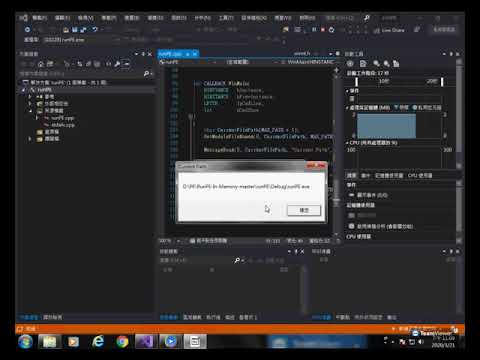This screenshot has height=360, width=480.
Task: Collapse the CPU usage graph section
Action: pyautogui.click(x=347, y=143)
